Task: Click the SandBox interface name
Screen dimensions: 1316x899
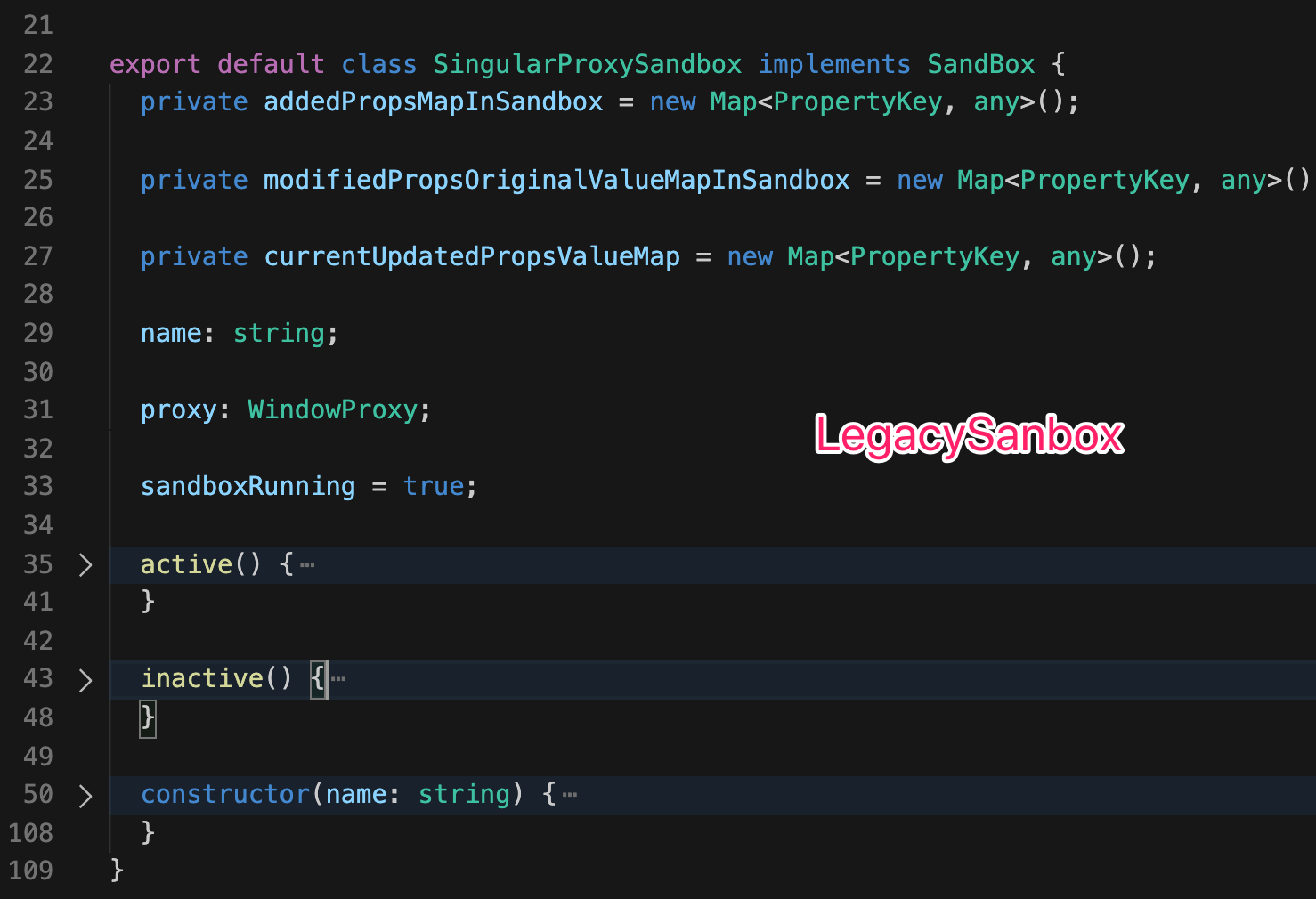Action: coord(981,64)
